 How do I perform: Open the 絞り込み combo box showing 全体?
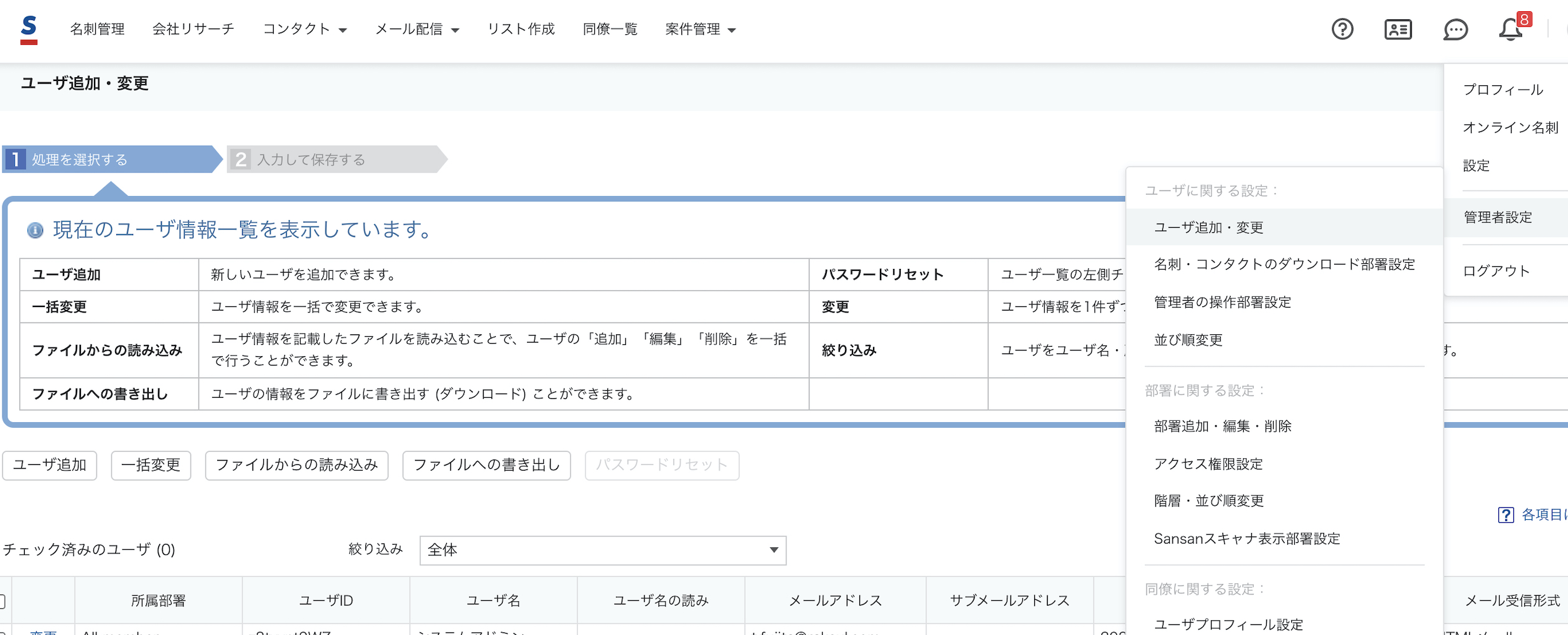click(602, 550)
